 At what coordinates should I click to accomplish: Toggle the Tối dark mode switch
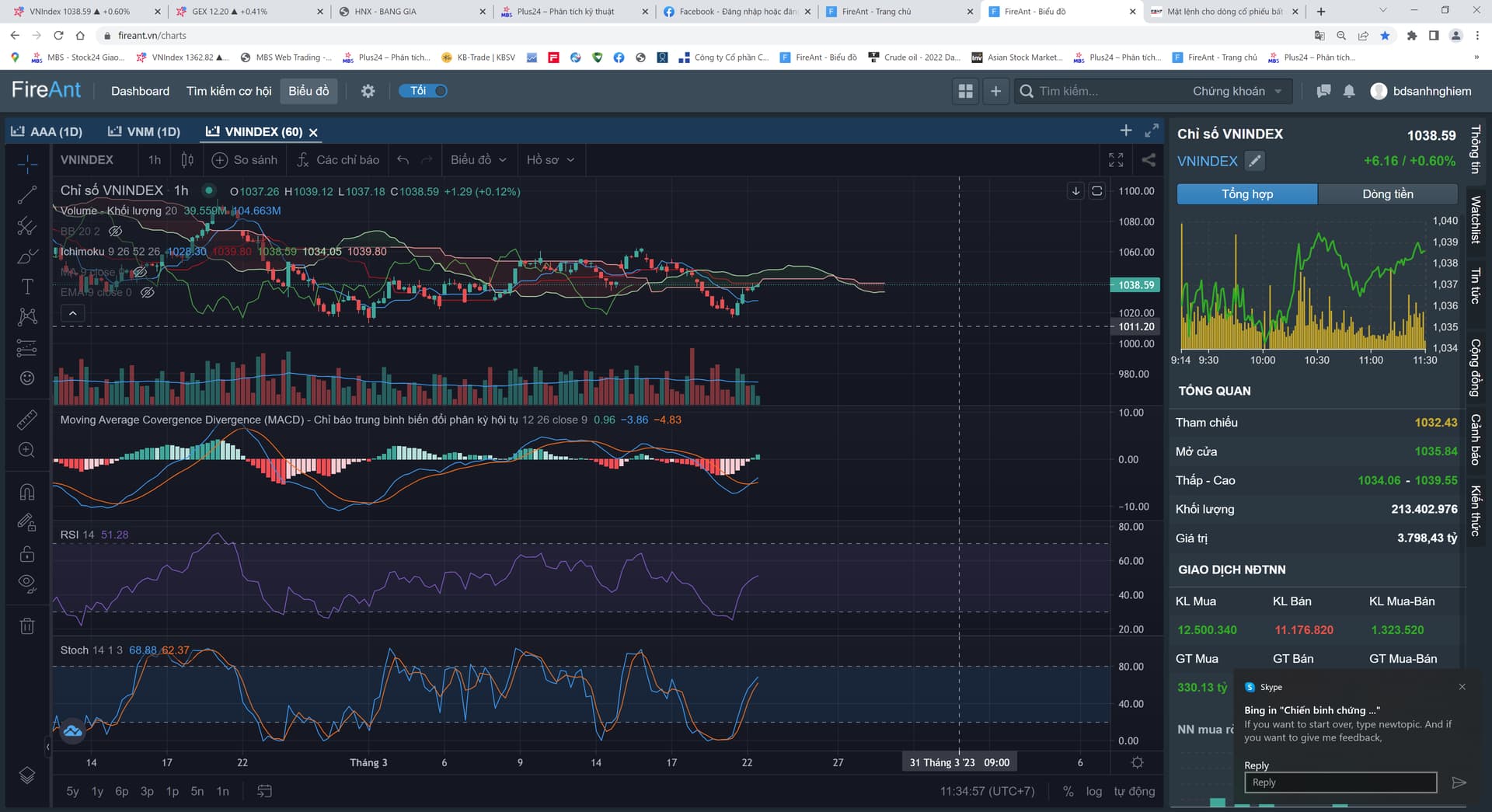point(424,91)
